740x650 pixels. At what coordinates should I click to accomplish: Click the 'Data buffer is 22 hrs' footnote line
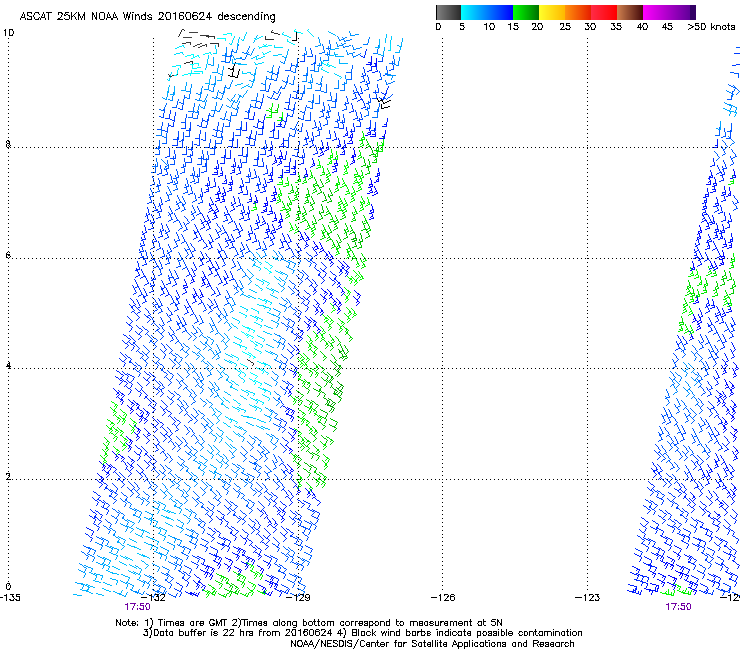point(362,633)
